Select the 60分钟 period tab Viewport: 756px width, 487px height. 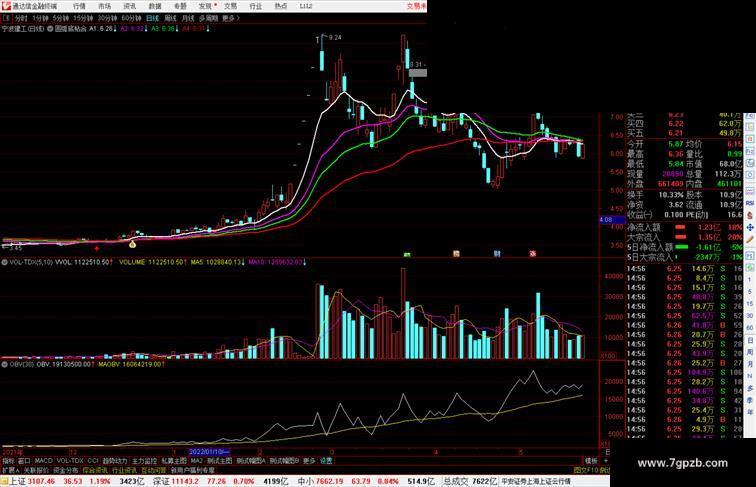pyautogui.click(x=131, y=18)
